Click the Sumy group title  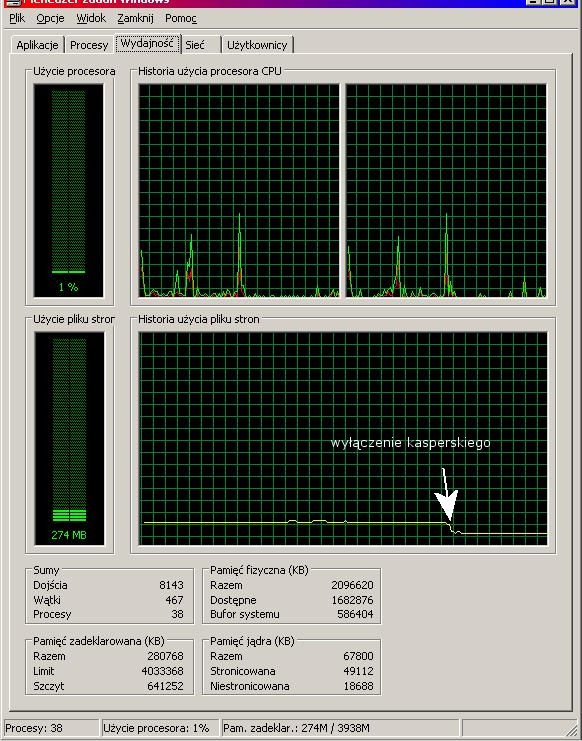click(46, 570)
